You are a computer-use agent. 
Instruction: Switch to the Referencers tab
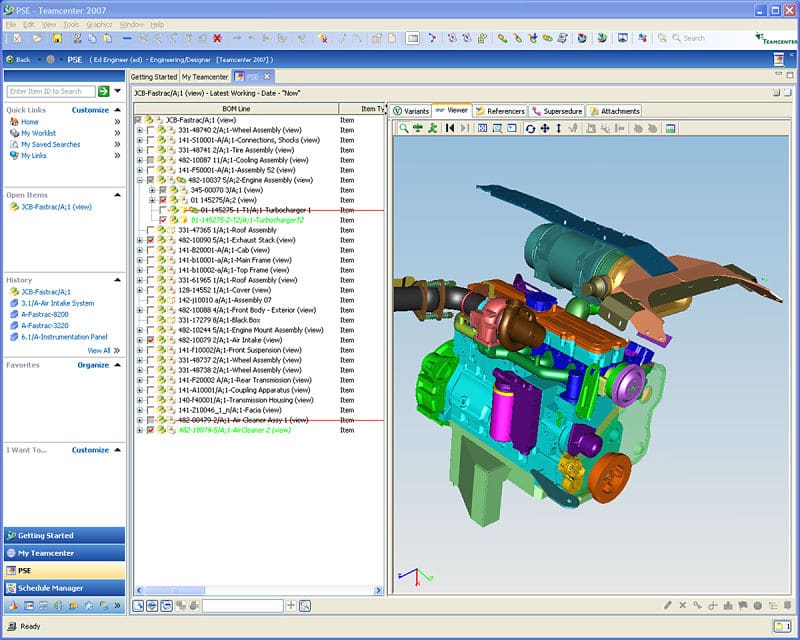[509, 111]
